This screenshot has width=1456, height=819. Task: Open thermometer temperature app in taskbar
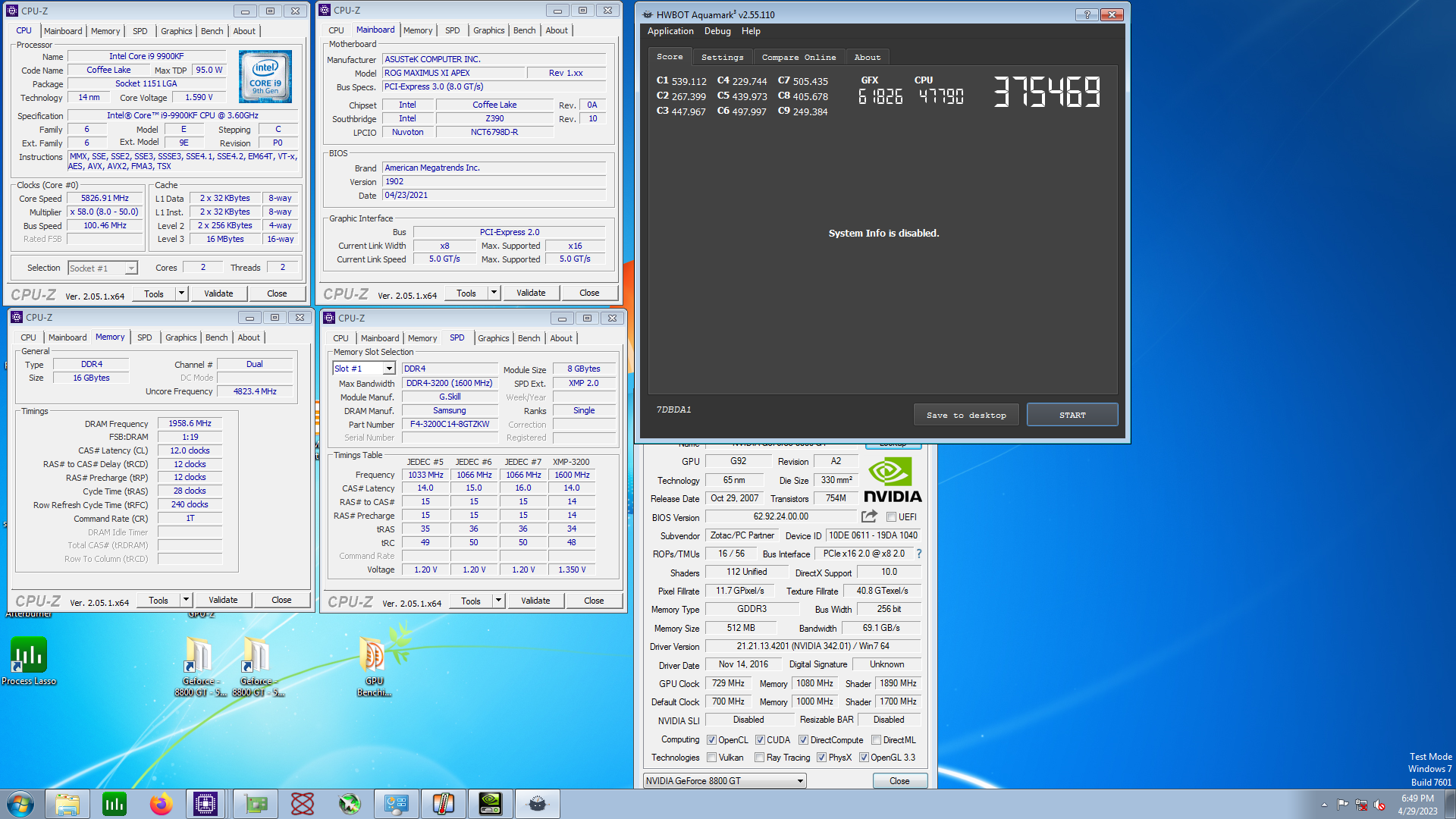point(444,804)
